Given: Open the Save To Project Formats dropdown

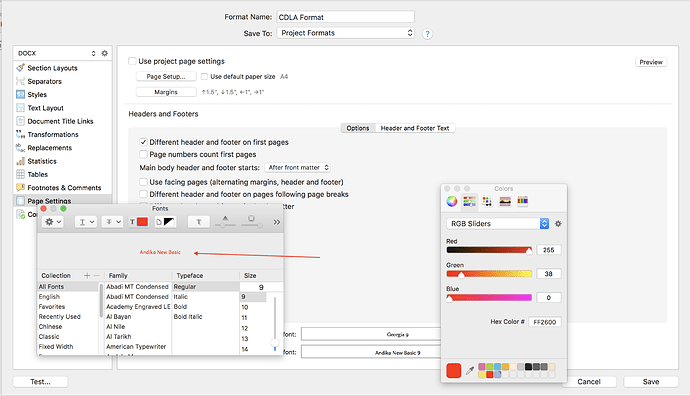Looking at the screenshot, I should tap(345, 33).
